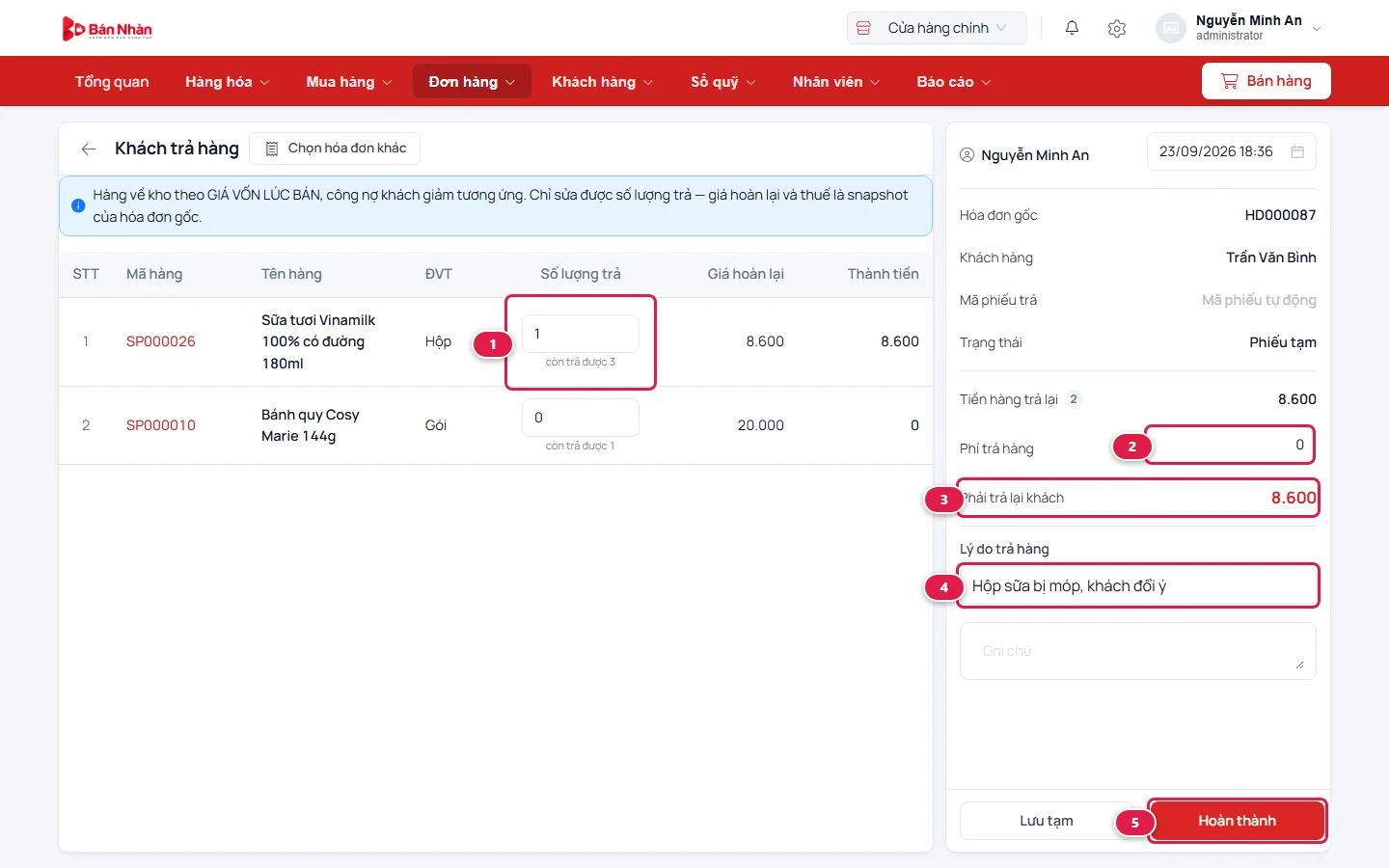Expand the Khách hàng menu
Viewport: 1389px width, 868px height.
pyautogui.click(x=602, y=82)
